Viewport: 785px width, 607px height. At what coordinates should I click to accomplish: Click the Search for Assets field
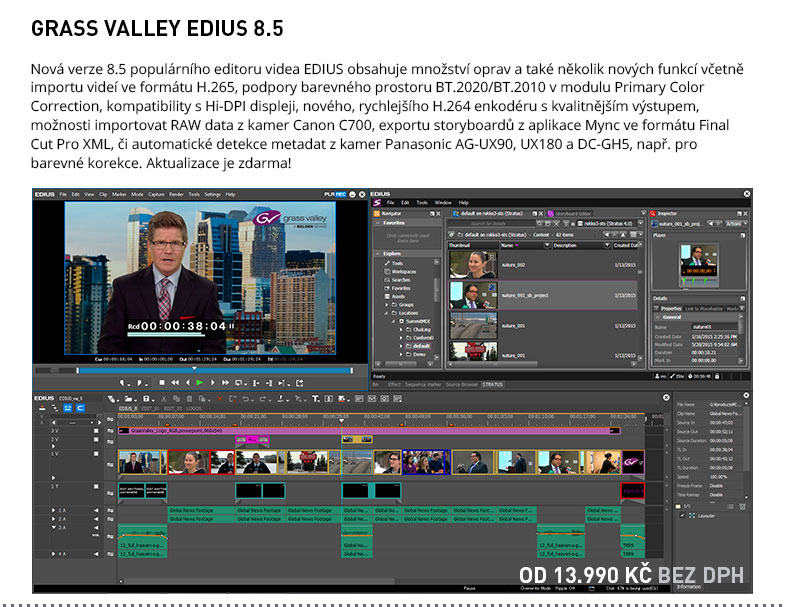(490, 223)
